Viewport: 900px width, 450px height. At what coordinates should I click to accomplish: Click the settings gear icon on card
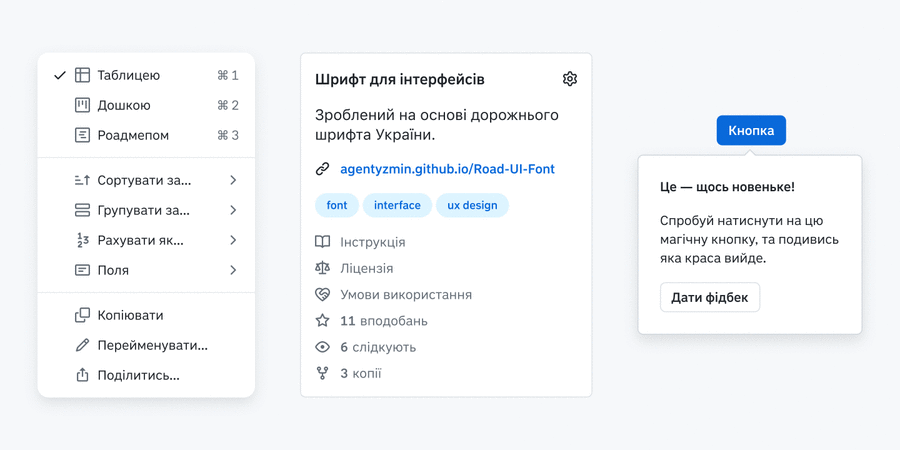click(569, 79)
